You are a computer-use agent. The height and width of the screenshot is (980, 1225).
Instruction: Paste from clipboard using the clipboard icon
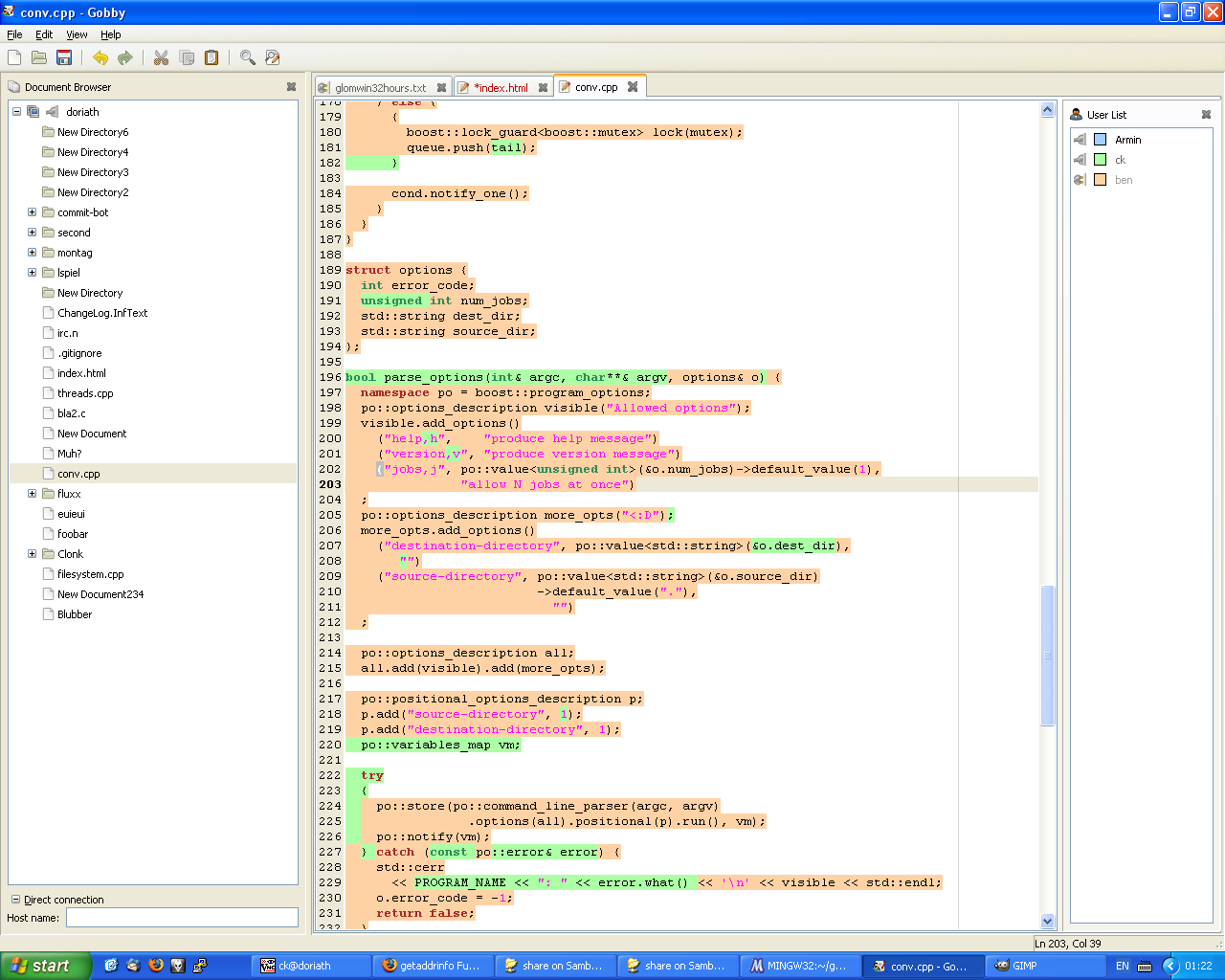click(210, 57)
